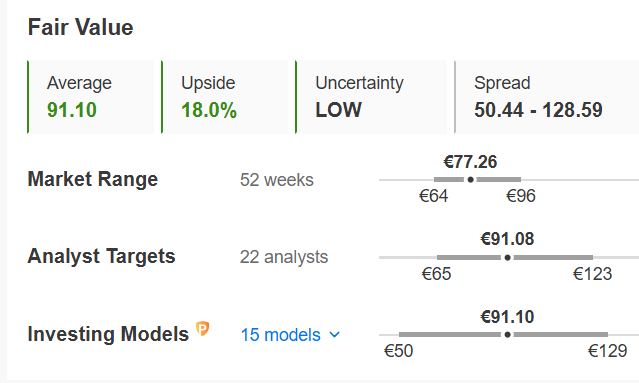639x383 pixels.
Task: Select the Analyst Targets row label
Action: 101,256
